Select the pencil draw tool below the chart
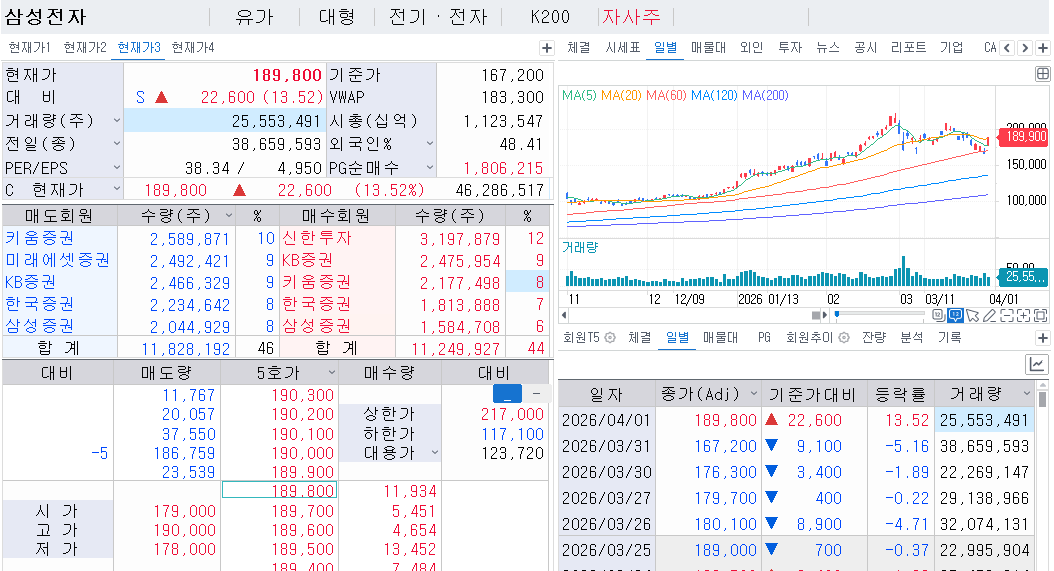 click(989, 315)
